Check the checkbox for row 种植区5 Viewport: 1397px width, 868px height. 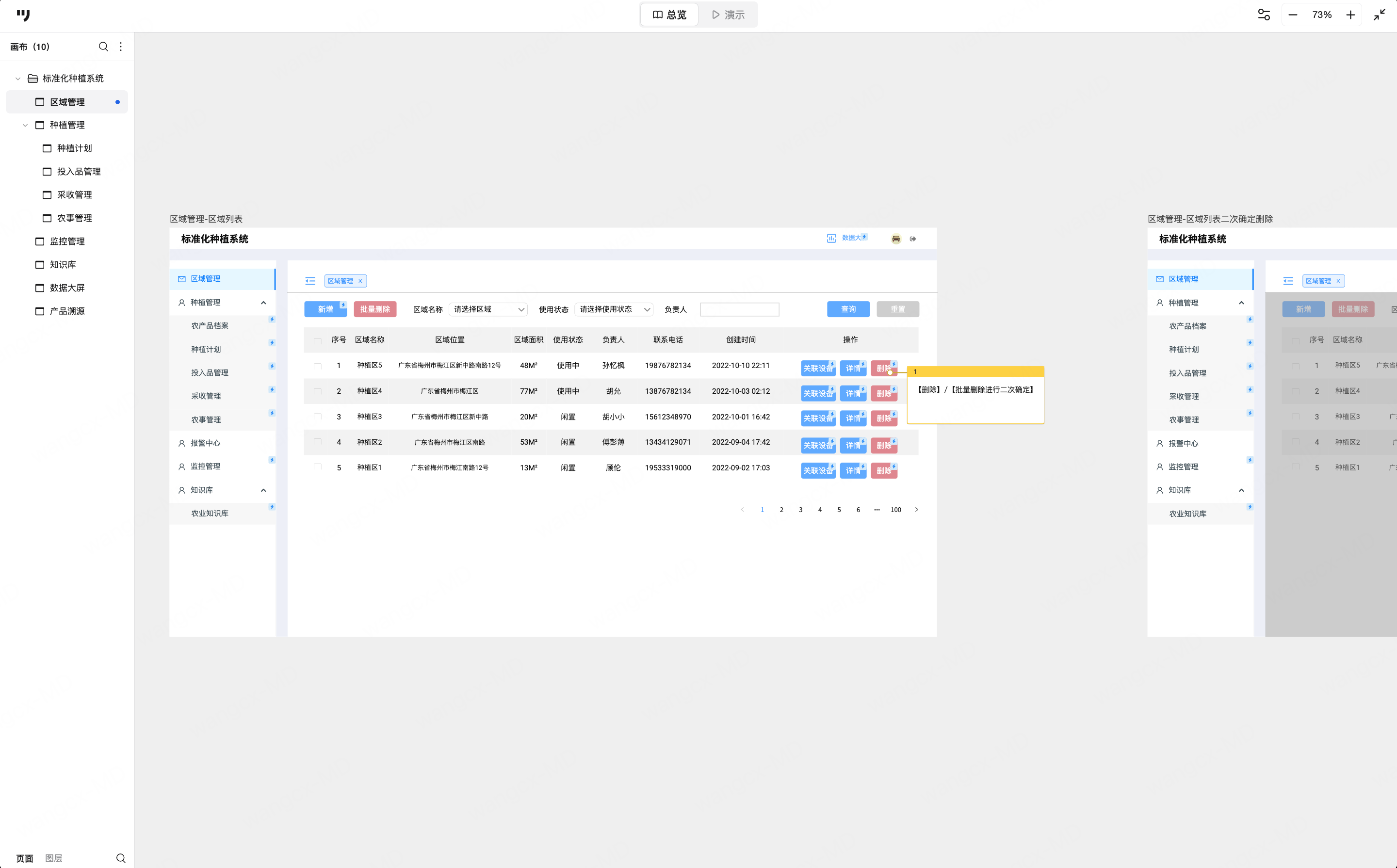[x=318, y=366]
